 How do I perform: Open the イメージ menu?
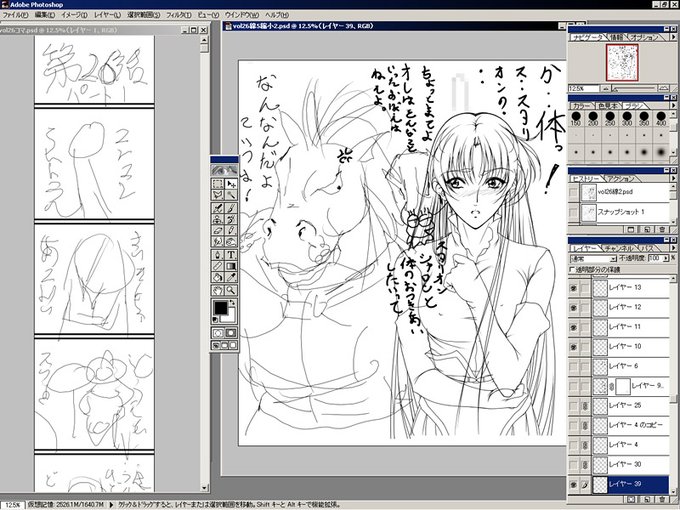[74, 15]
